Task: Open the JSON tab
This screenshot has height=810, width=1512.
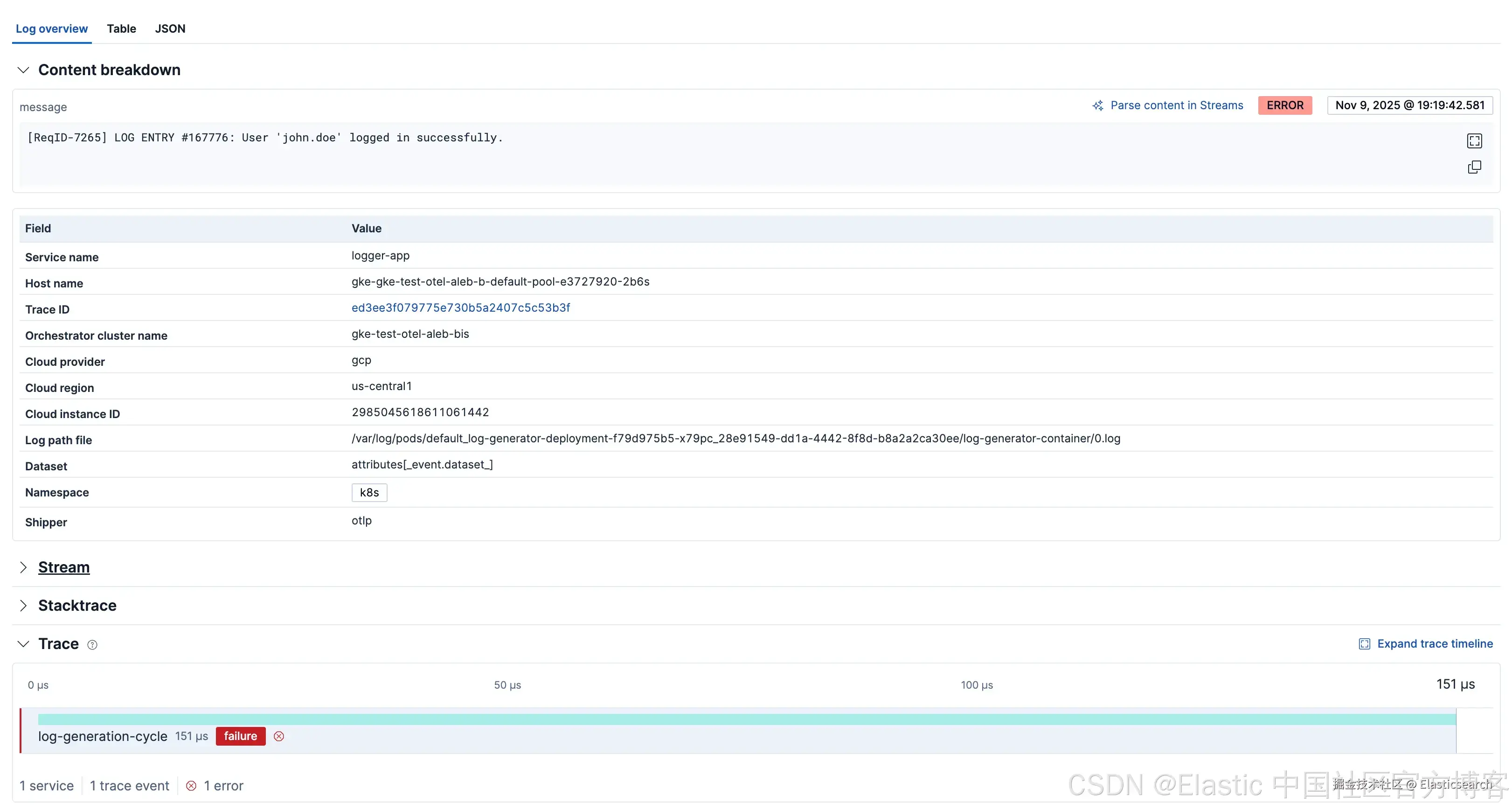Action: 170,28
